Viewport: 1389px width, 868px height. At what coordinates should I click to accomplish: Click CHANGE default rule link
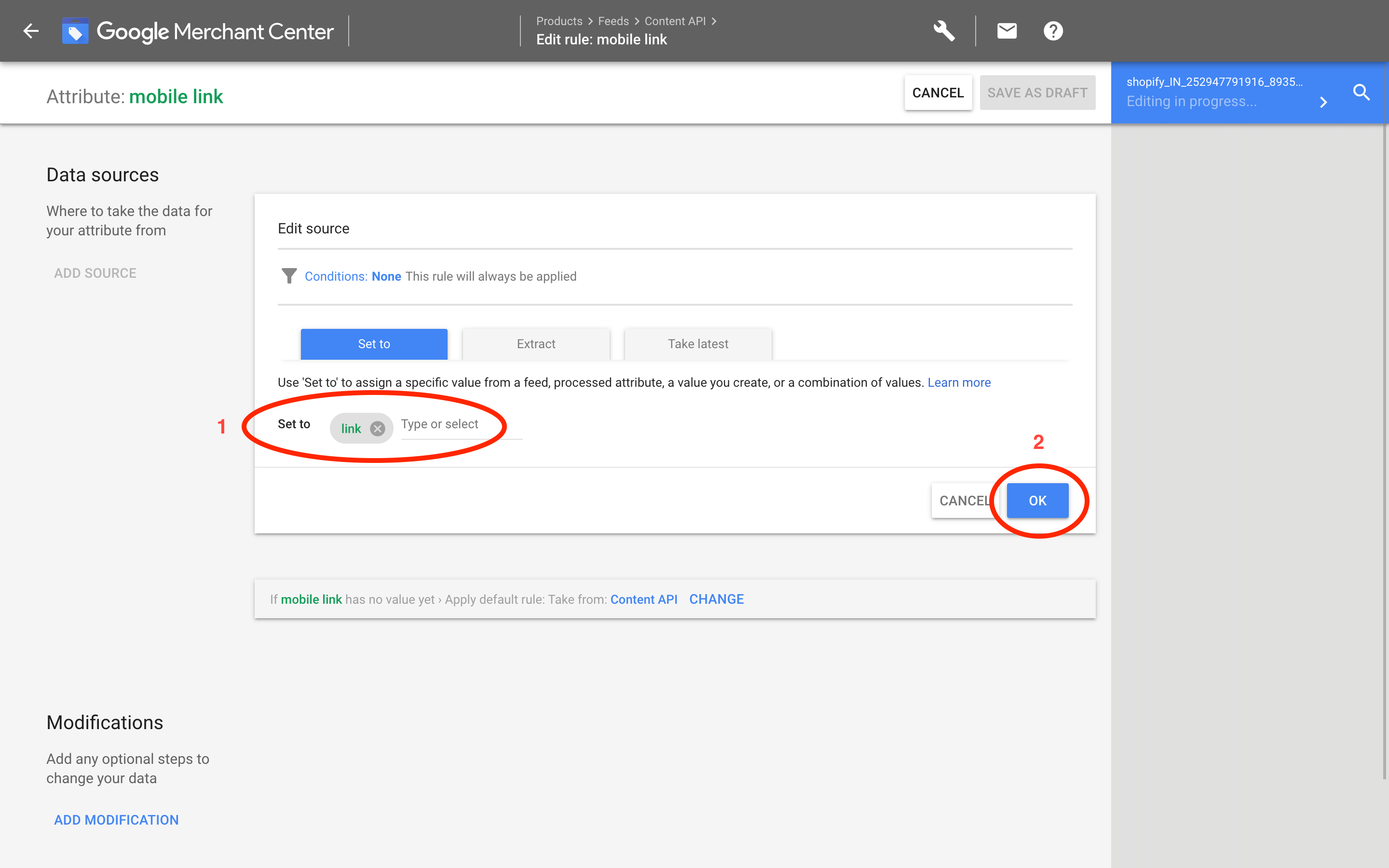716,599
